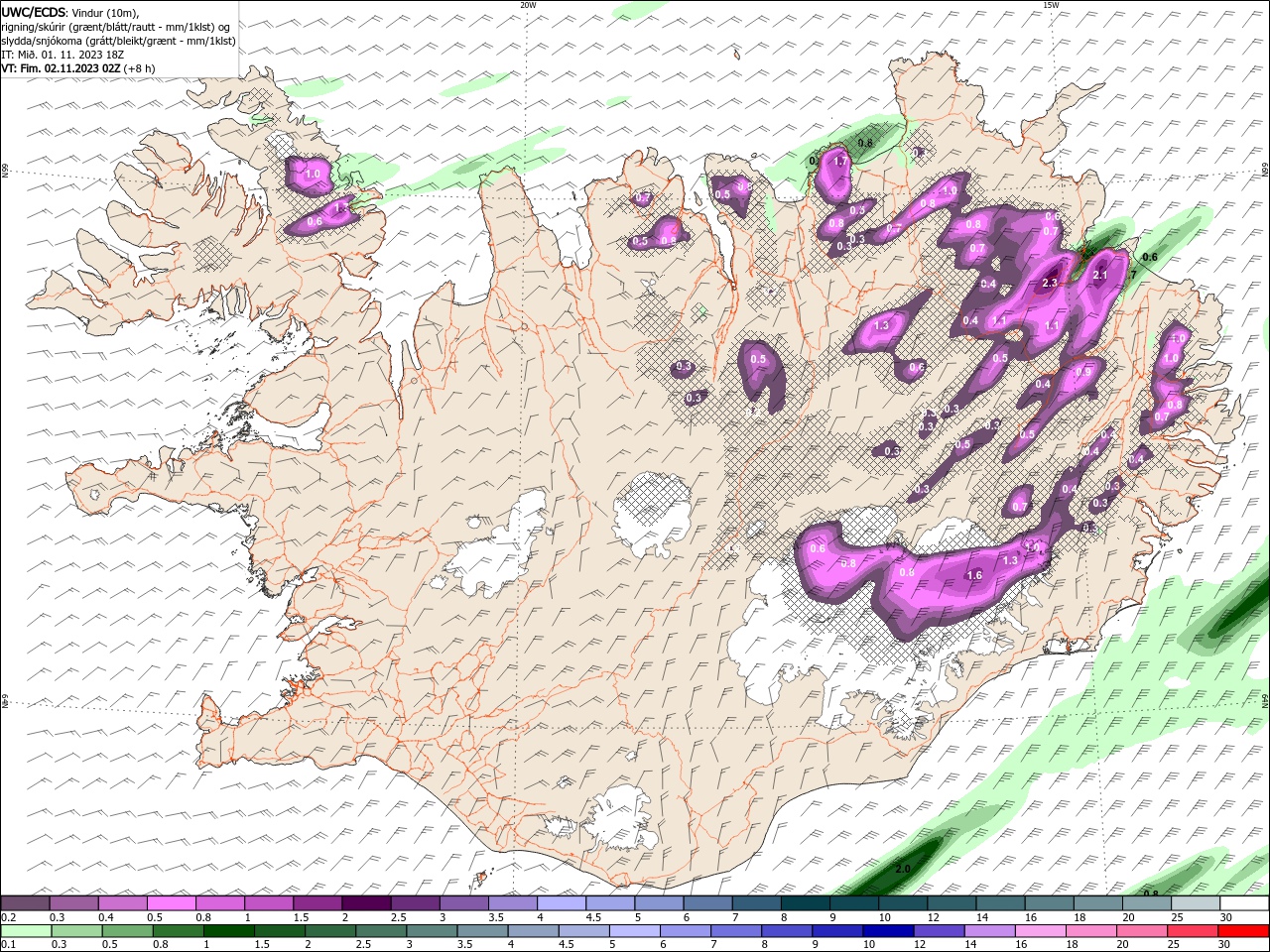
Task: Pick the white 30 snow-scale swatch
Action: [1245, 902]
